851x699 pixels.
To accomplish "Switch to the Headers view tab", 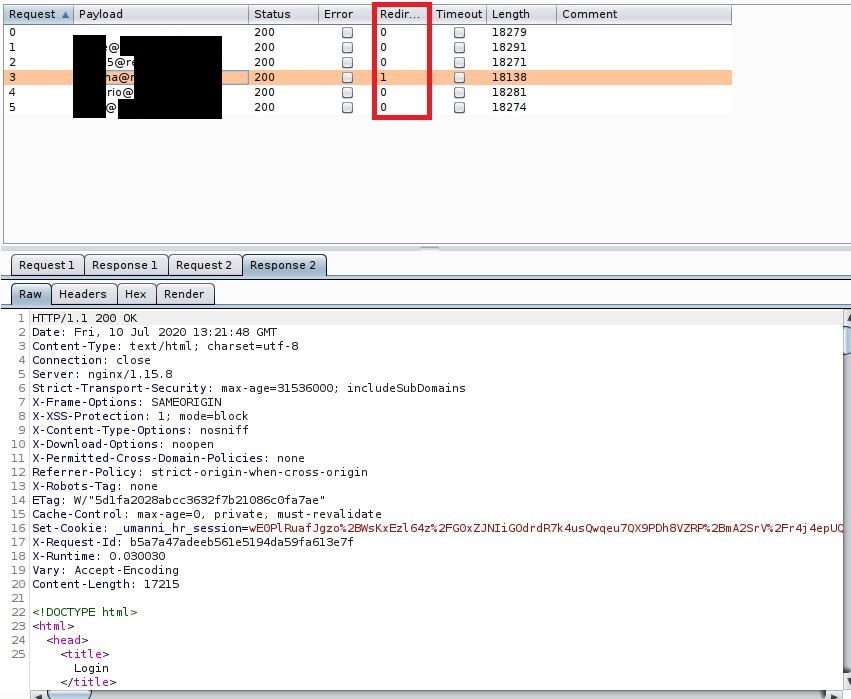I will (x=84, y=294).
